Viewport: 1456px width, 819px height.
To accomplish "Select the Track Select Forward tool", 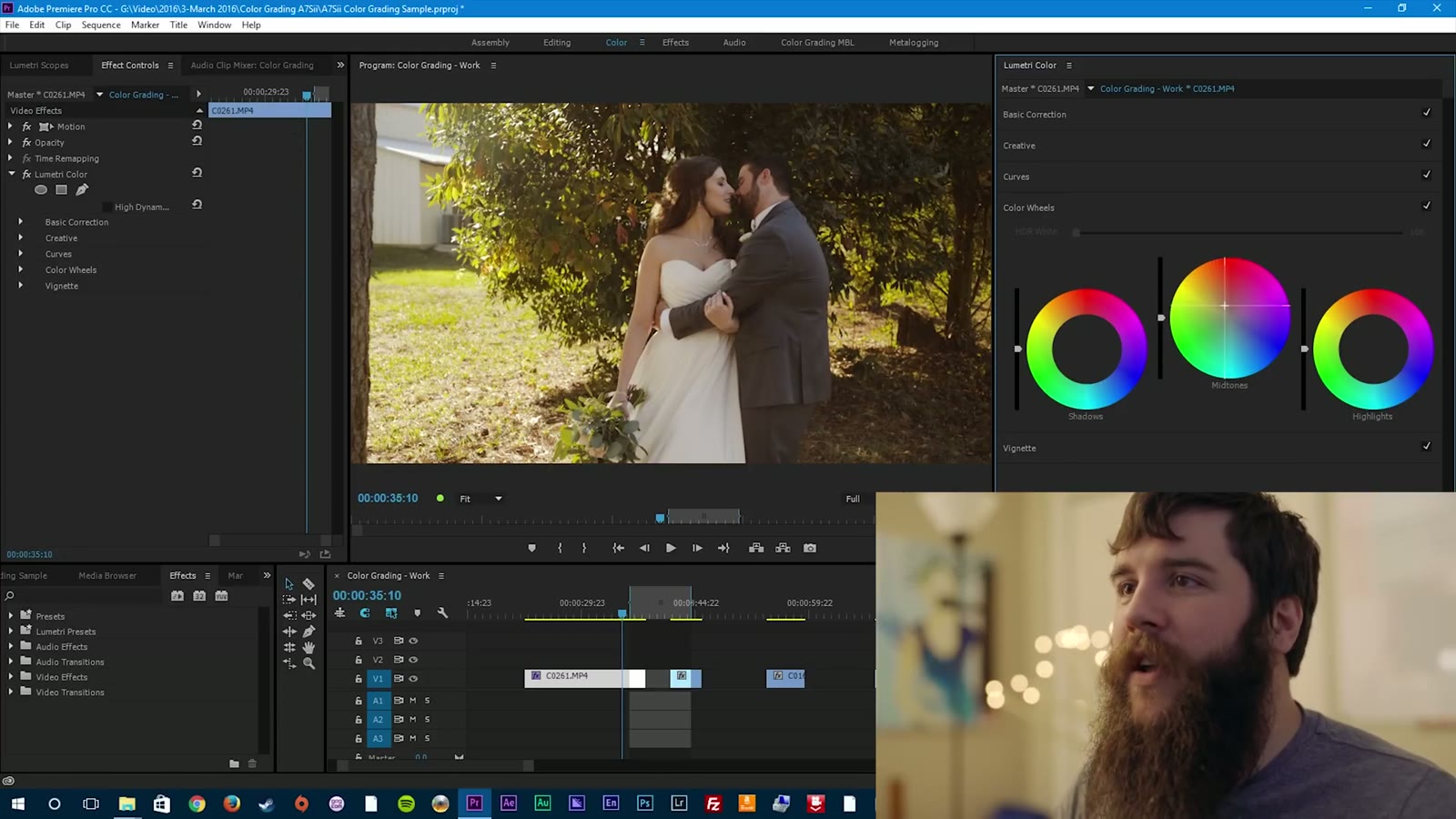I will click(x=289, y=600).
